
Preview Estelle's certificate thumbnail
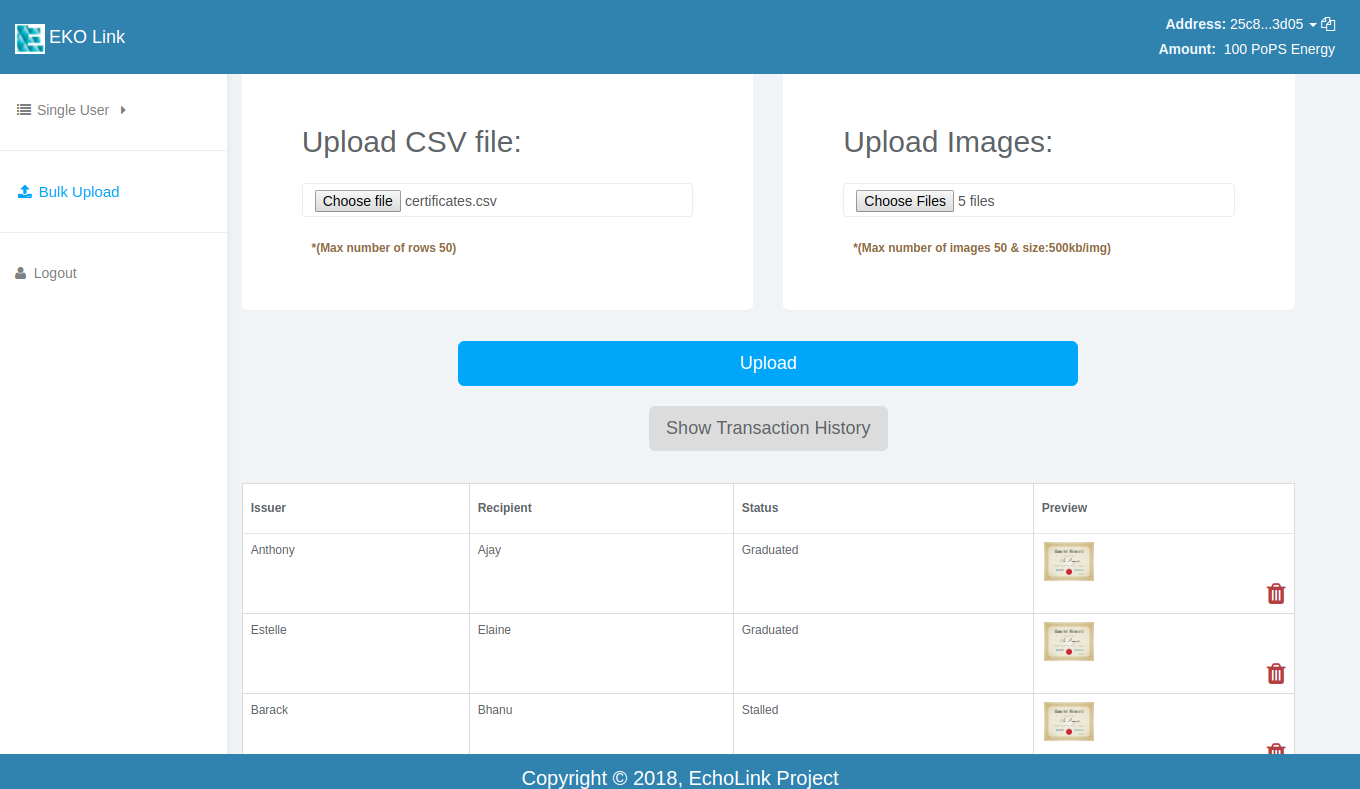coord(1069,641)
